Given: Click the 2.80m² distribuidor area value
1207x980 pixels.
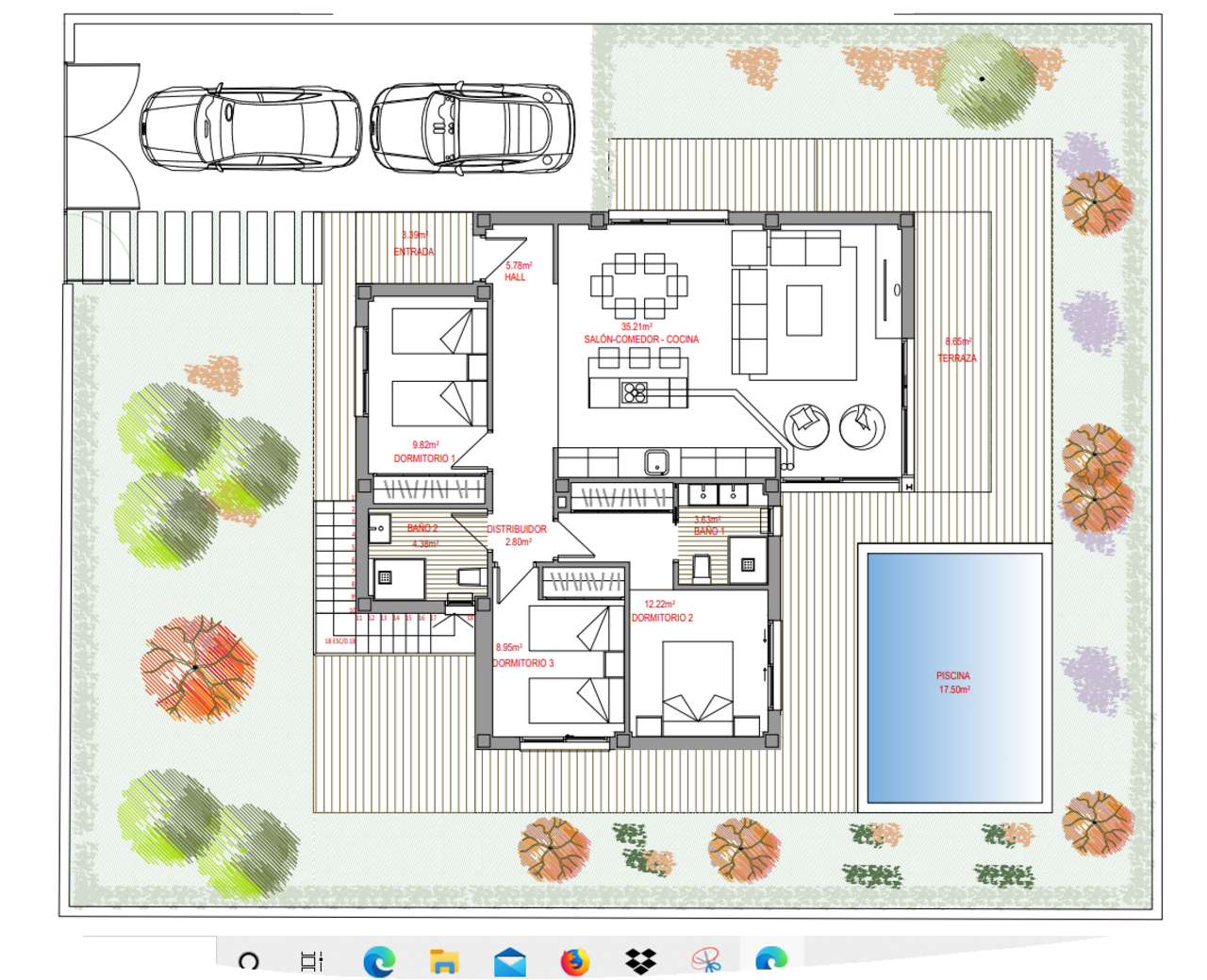Looking at the screenshot, I should click(x=519, y=542).
